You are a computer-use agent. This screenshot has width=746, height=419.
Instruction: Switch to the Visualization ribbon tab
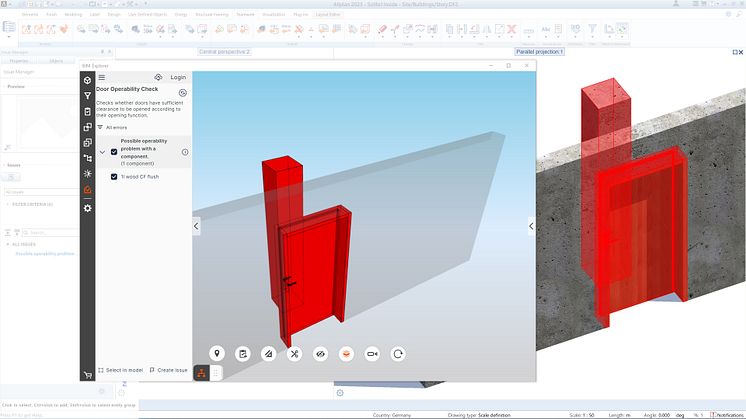click(x=274, y=15)
